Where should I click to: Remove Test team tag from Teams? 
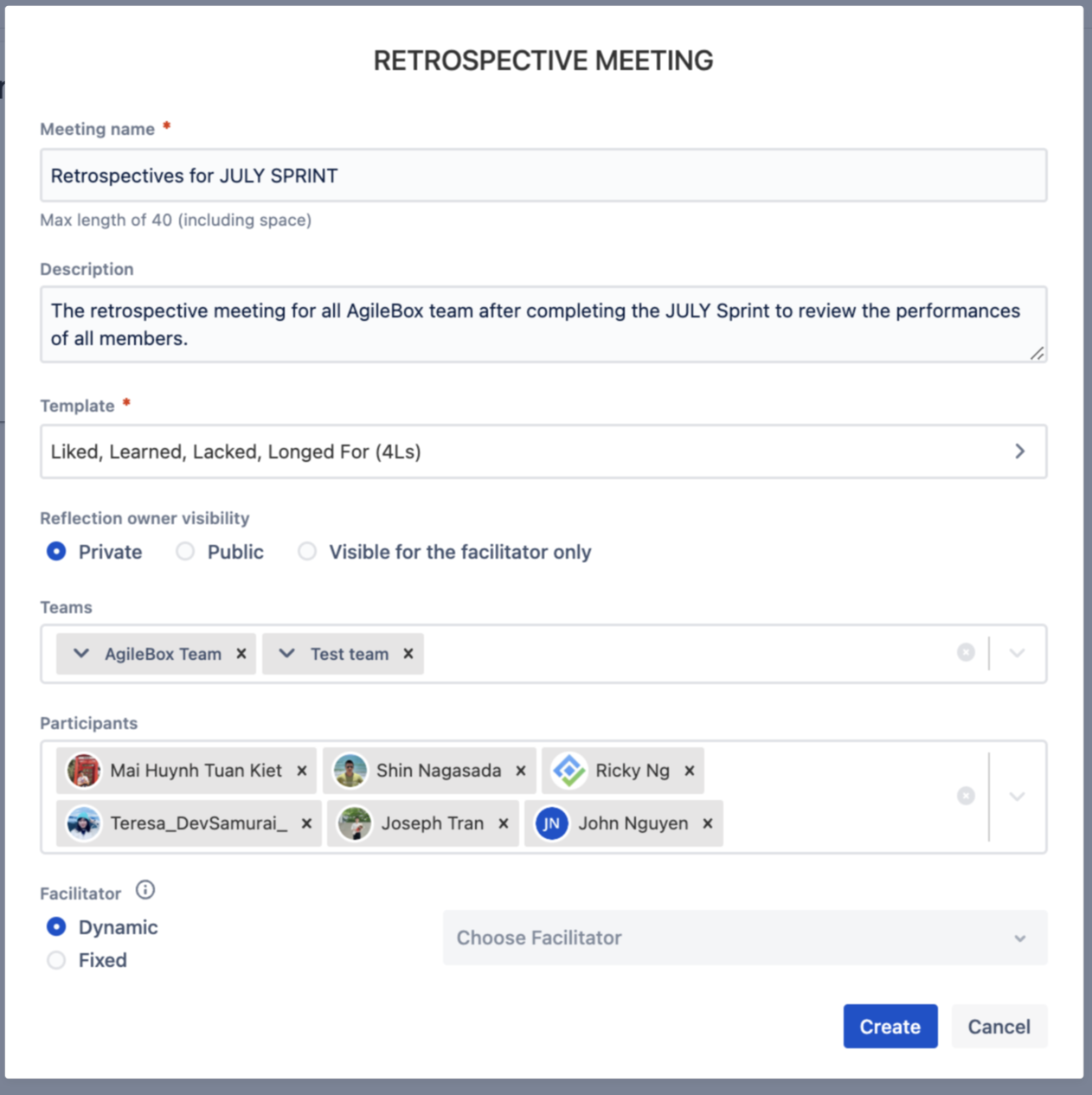click(408, 654)
